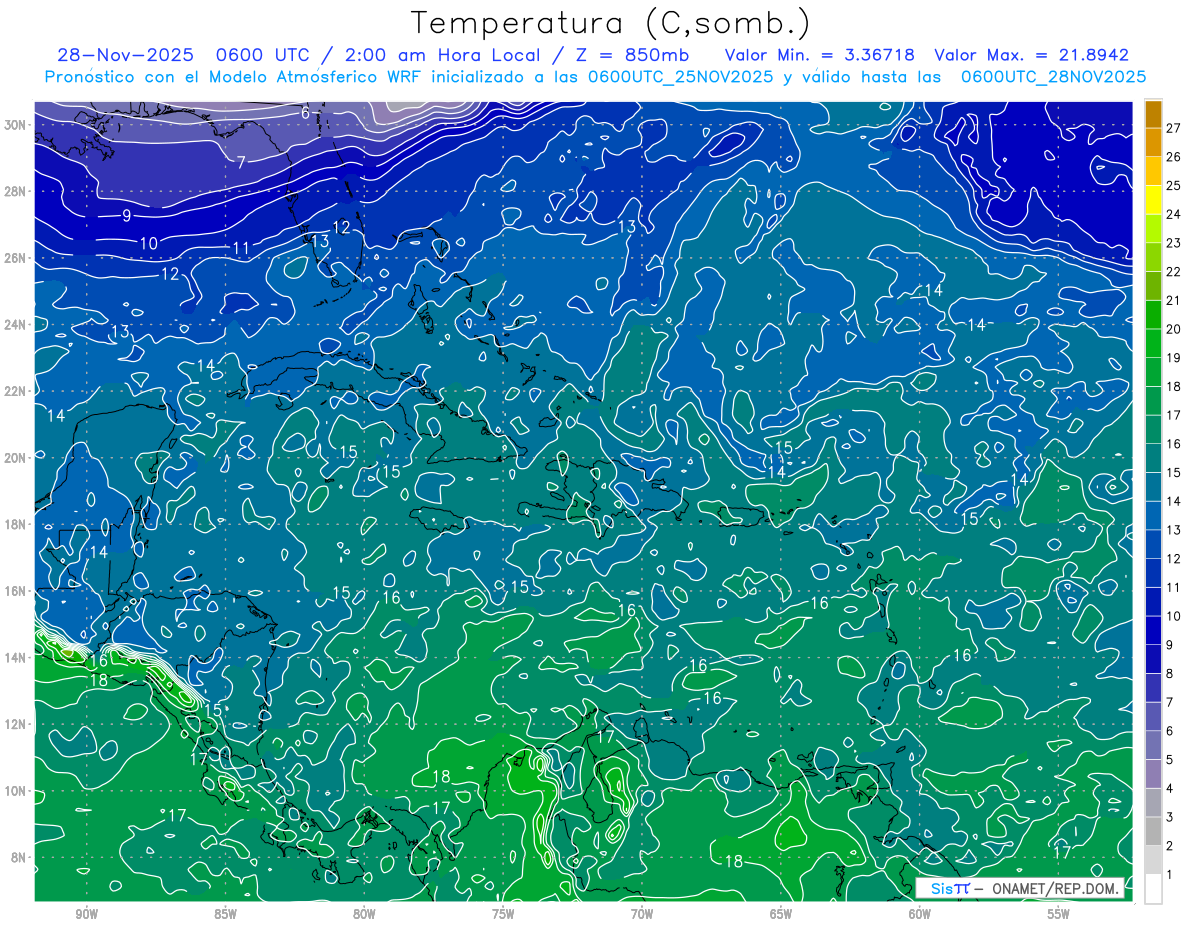The width and height of the screenshot is (1200, 927).
Task: Click the 60W longitude axis label
Action: point(920,914)
